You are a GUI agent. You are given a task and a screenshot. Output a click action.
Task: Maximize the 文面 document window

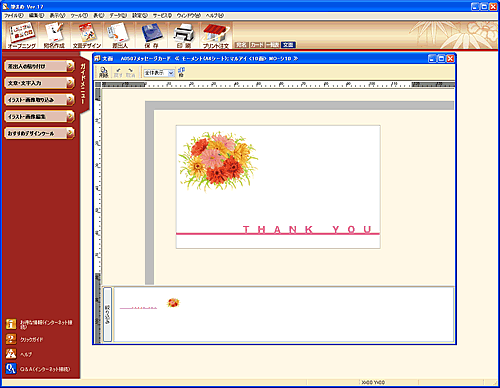click(x=441, y=59)
